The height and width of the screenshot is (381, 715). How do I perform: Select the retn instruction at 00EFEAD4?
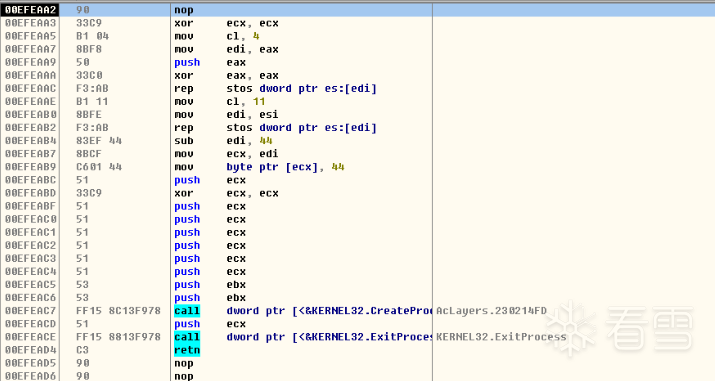(x=187, y=350)
